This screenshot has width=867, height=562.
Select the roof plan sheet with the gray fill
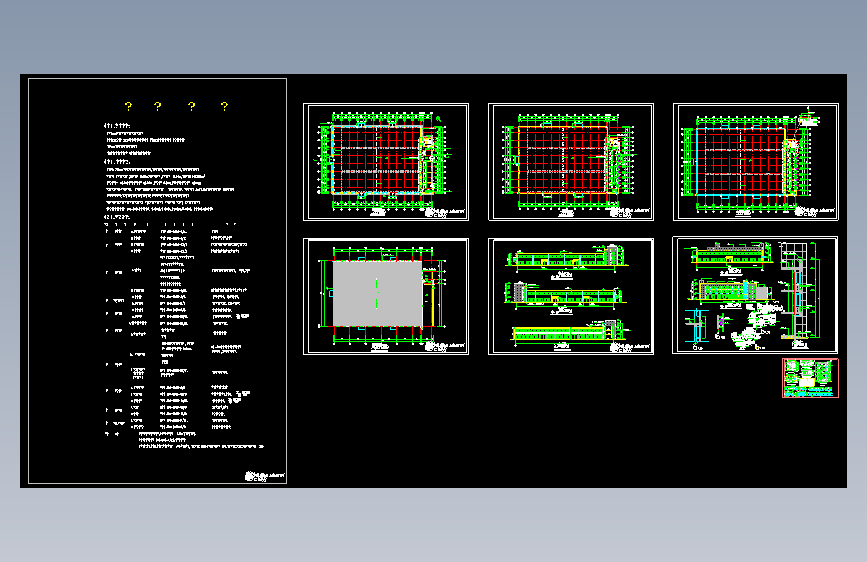(386, 296)
